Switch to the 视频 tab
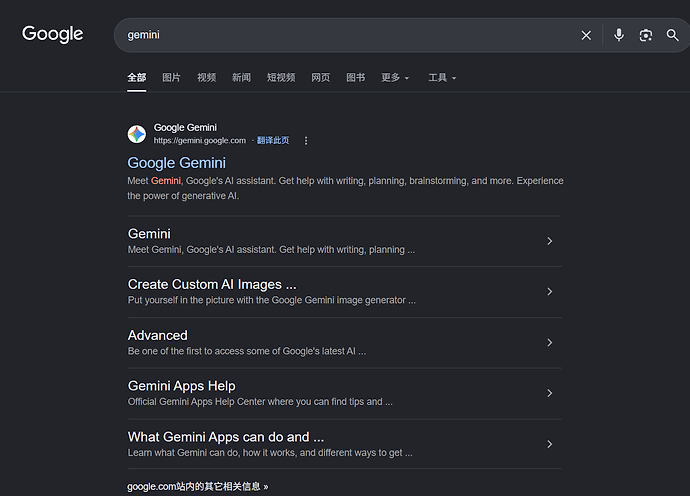 206,78
